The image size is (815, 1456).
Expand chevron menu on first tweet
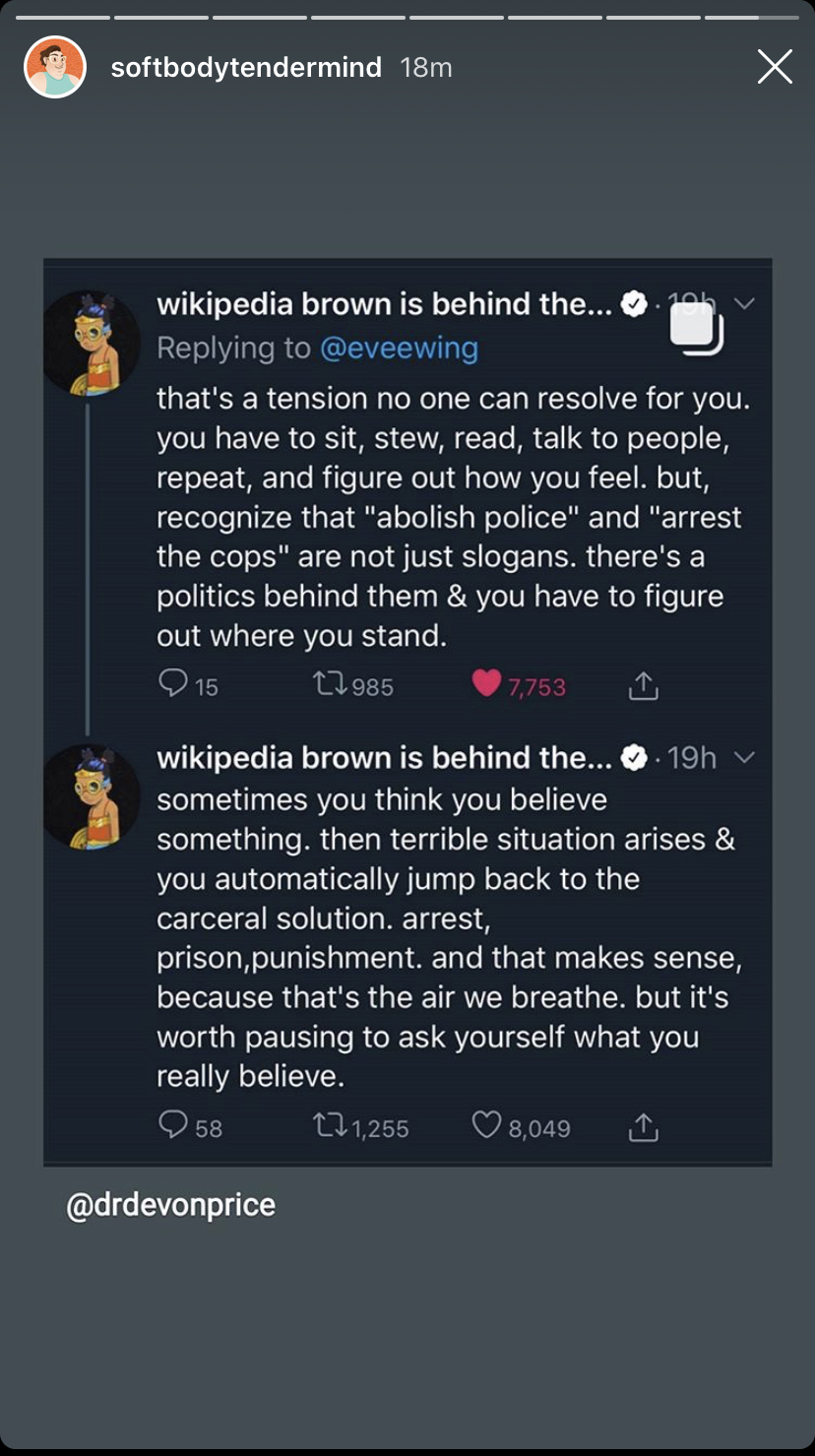coord(745,304)
